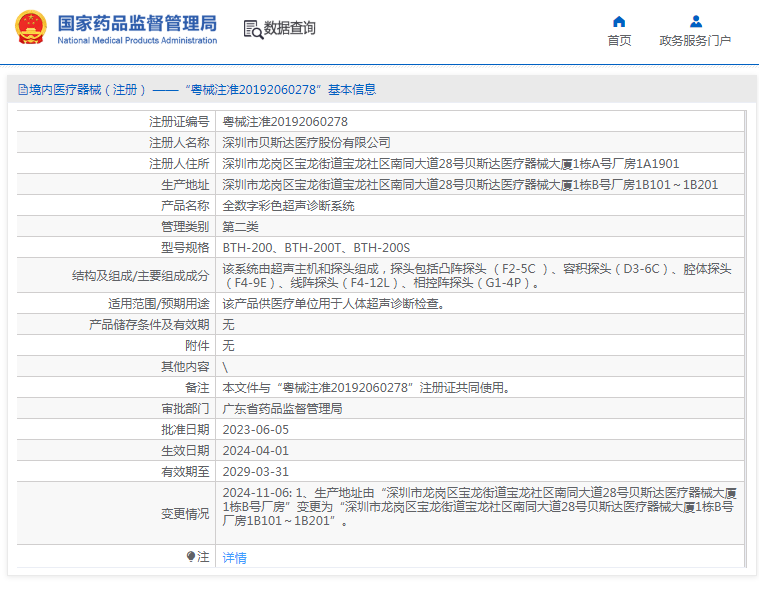Click the 数据查询 magnifier document icon
The height and width of the screenshot is (590, 759).
coord(252,29)
